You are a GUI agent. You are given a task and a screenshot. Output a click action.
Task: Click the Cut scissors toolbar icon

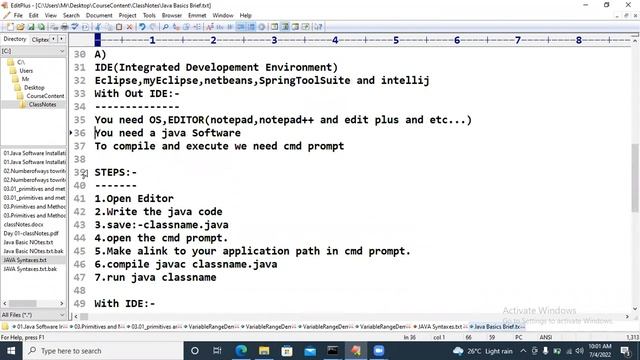pos(98,27)
